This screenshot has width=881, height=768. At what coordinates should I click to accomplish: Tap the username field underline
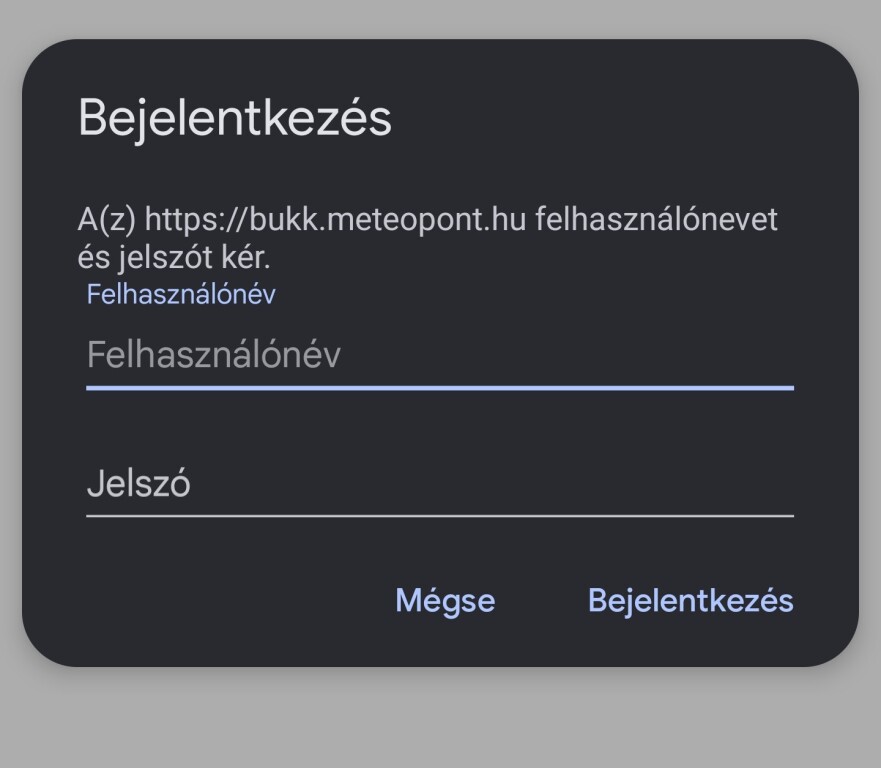440,390
